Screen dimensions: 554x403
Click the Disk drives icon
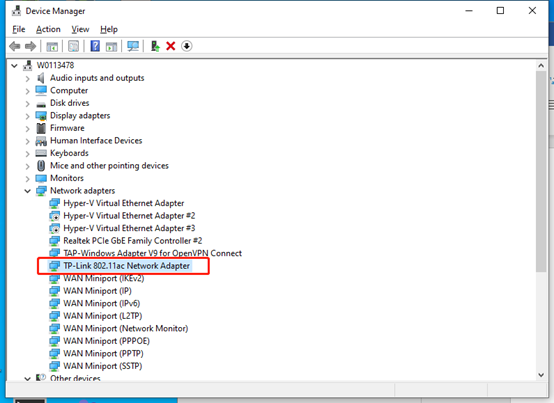pyautogui.click(x=41, y=104)
